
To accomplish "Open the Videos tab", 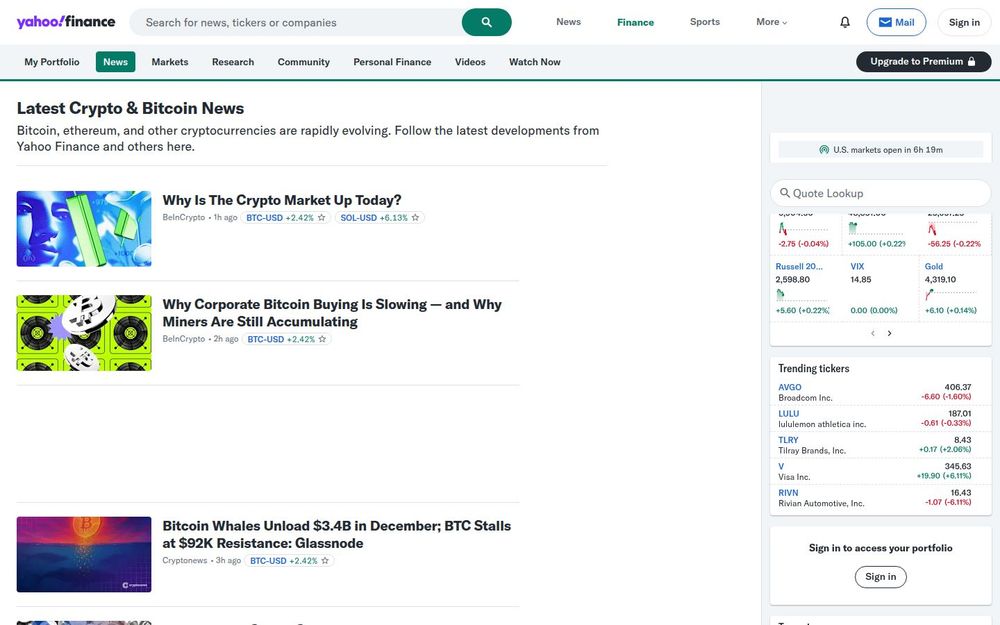I will click(470, 62).
